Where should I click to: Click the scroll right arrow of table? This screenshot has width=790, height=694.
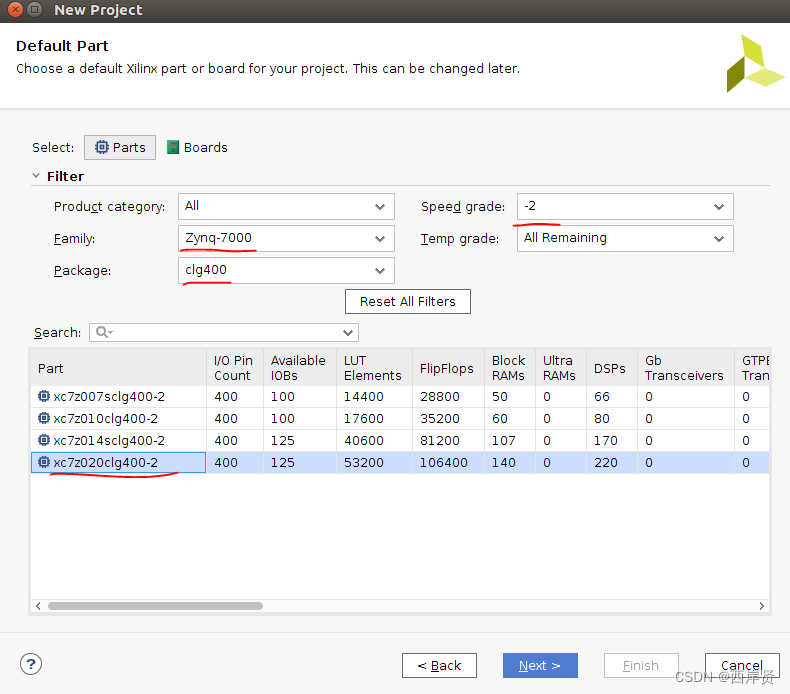[761, 606]
